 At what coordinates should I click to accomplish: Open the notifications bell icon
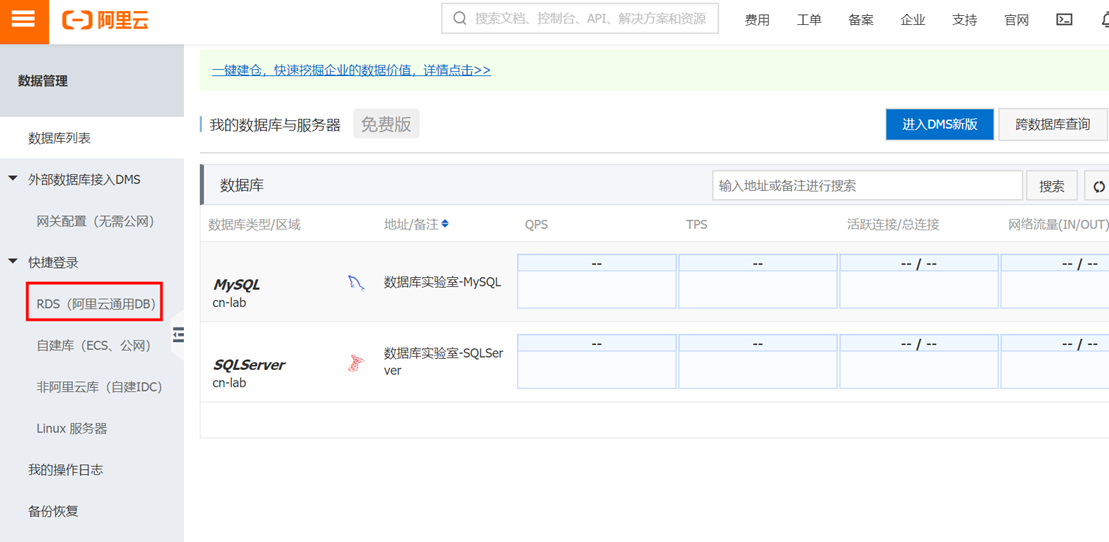(1103, 20)
